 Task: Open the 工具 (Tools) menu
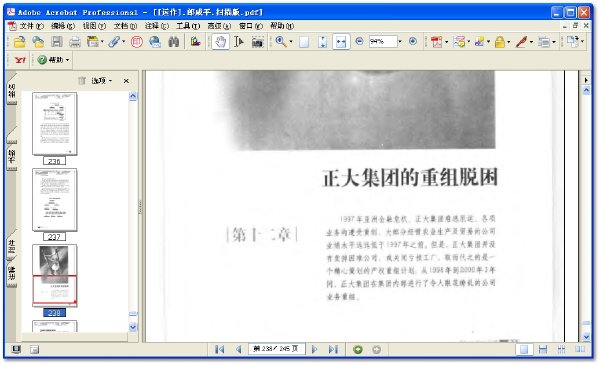[x=188, y=26]
